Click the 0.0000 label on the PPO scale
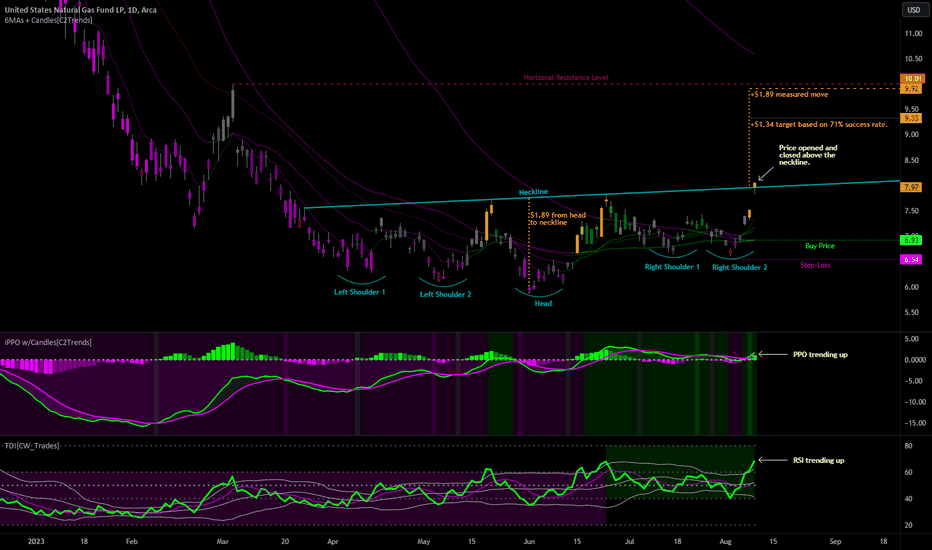932x550 pixels. [915, 360]
